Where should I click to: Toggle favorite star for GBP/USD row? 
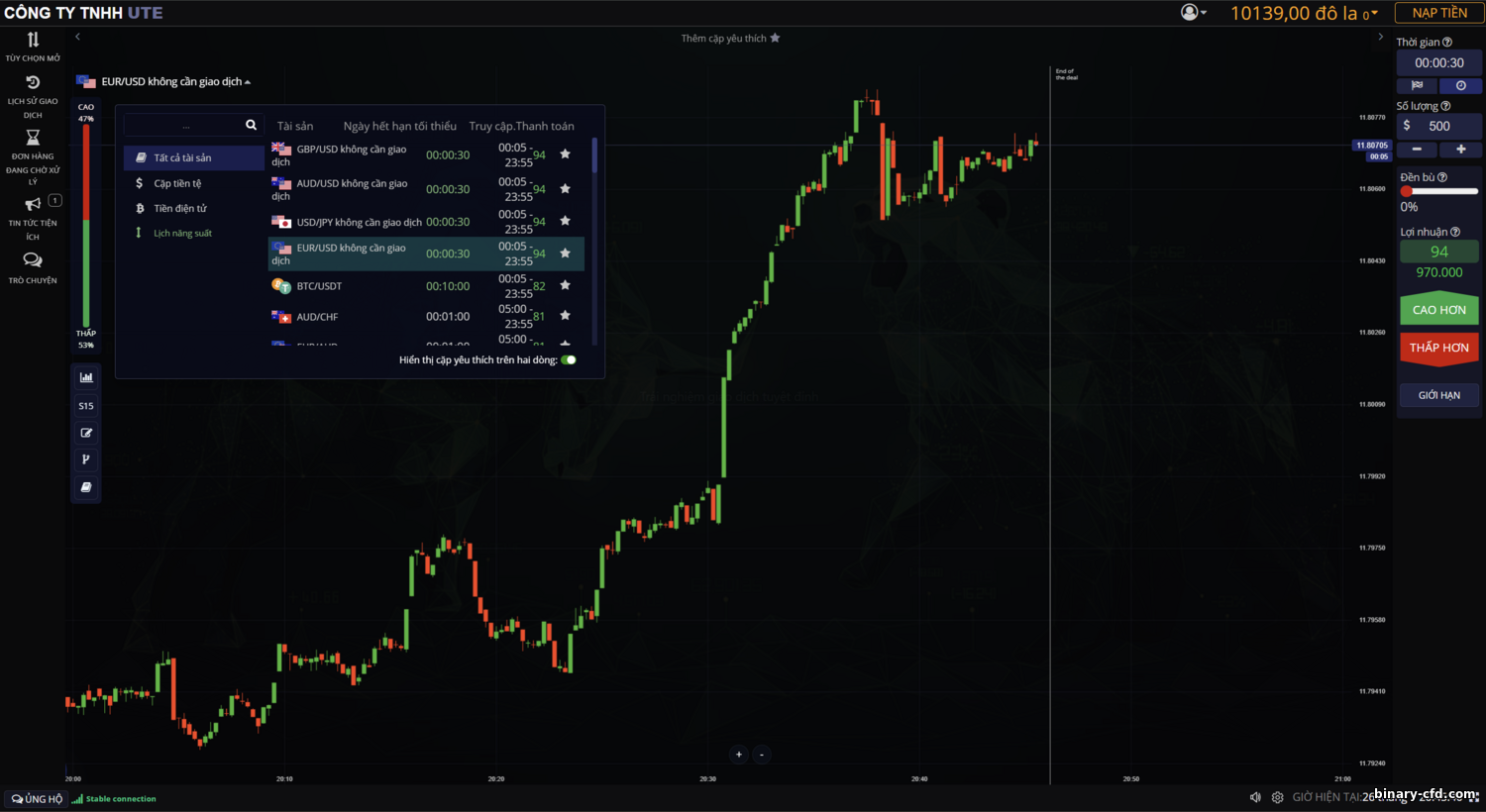click(x=565, y=153)
